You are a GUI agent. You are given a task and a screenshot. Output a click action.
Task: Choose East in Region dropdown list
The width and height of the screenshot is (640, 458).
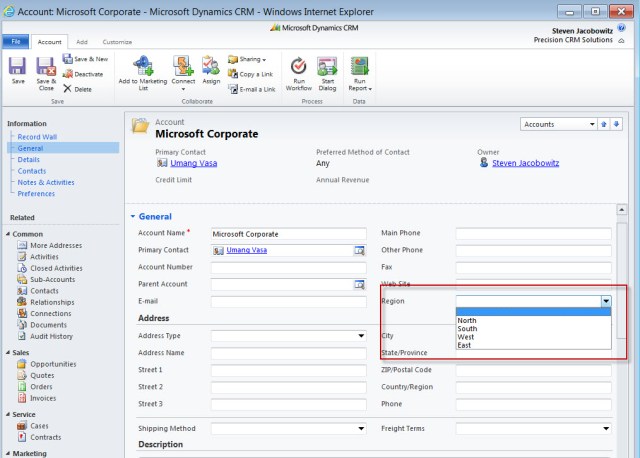pos(465,345)
